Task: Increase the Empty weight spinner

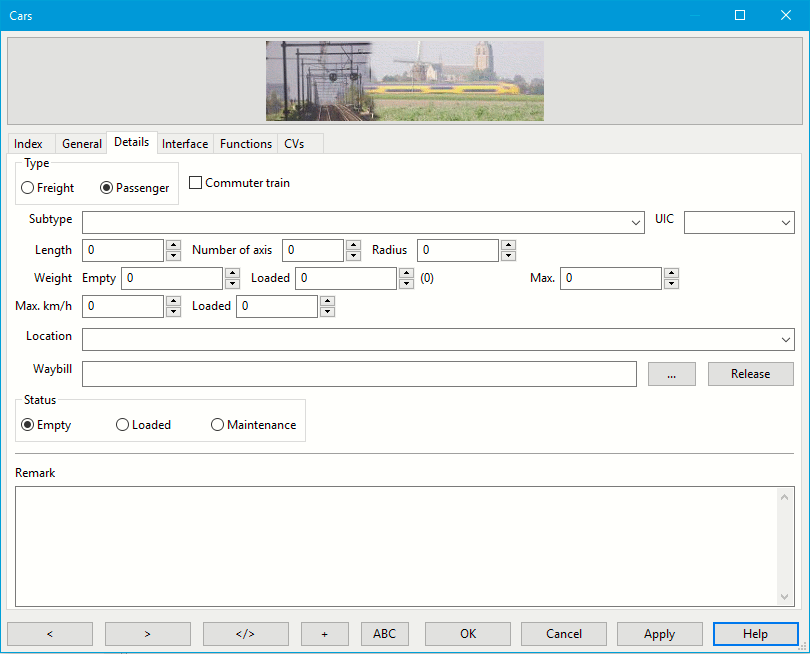Action: (x=232, y=273)
